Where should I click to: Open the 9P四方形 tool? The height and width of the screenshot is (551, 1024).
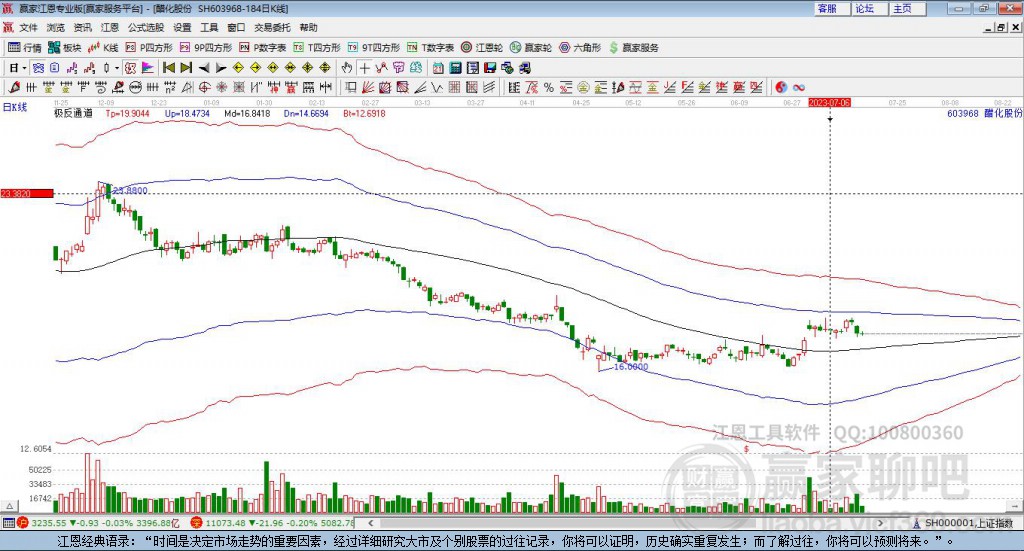(x=206, y=48)
